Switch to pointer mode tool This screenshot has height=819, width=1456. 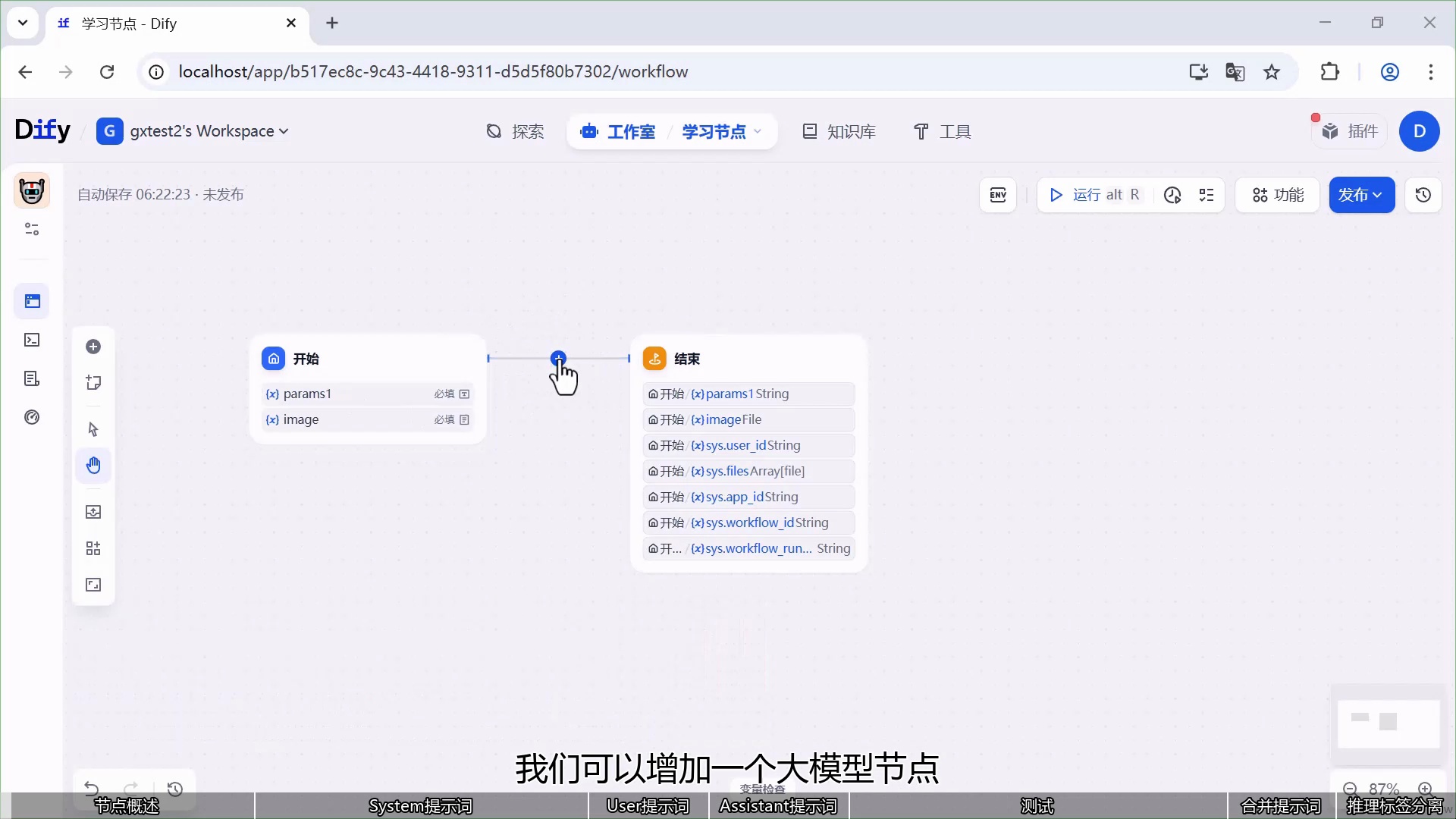tap(93, 429)
